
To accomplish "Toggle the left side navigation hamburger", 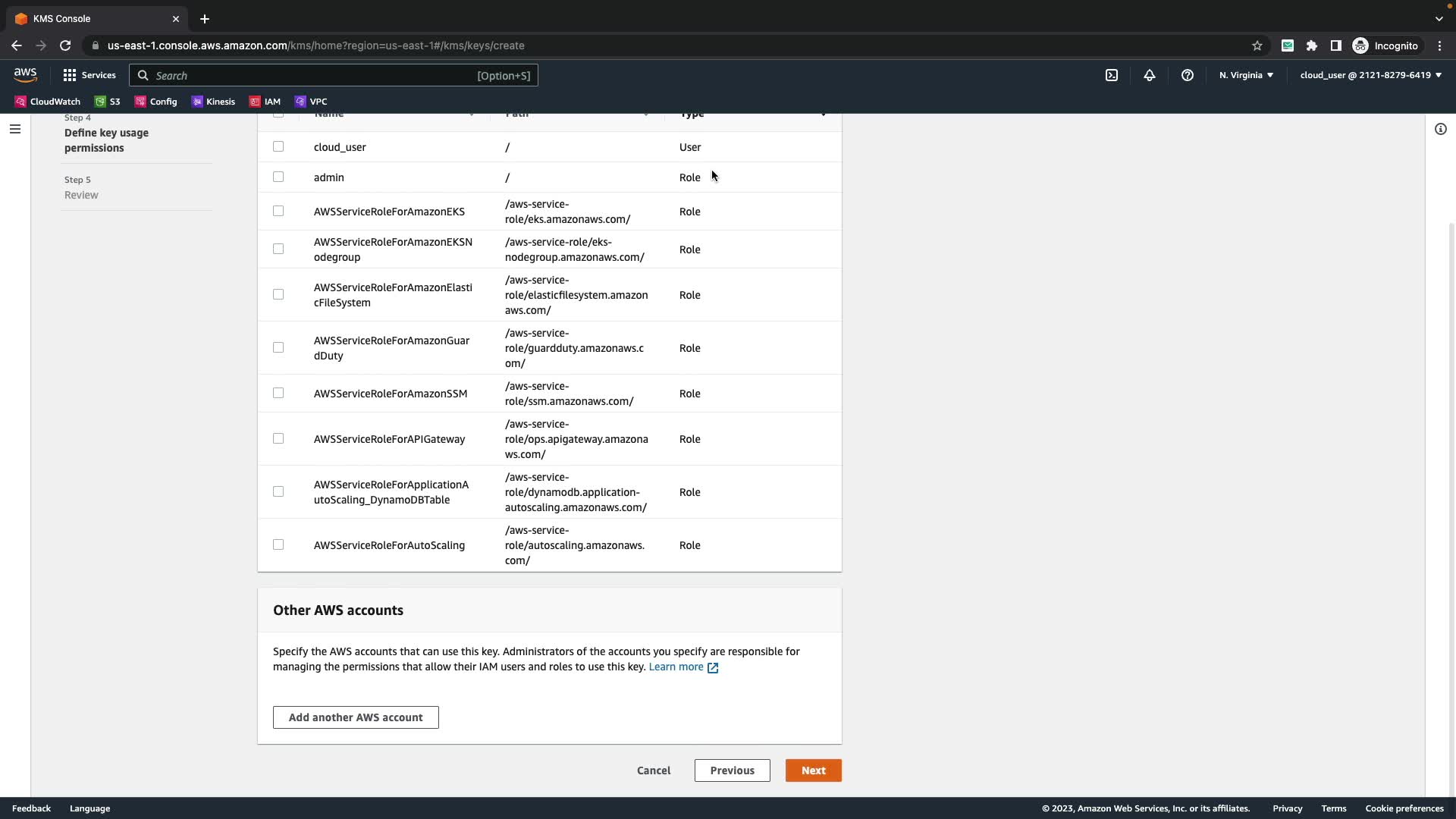I will coord(14,129).
